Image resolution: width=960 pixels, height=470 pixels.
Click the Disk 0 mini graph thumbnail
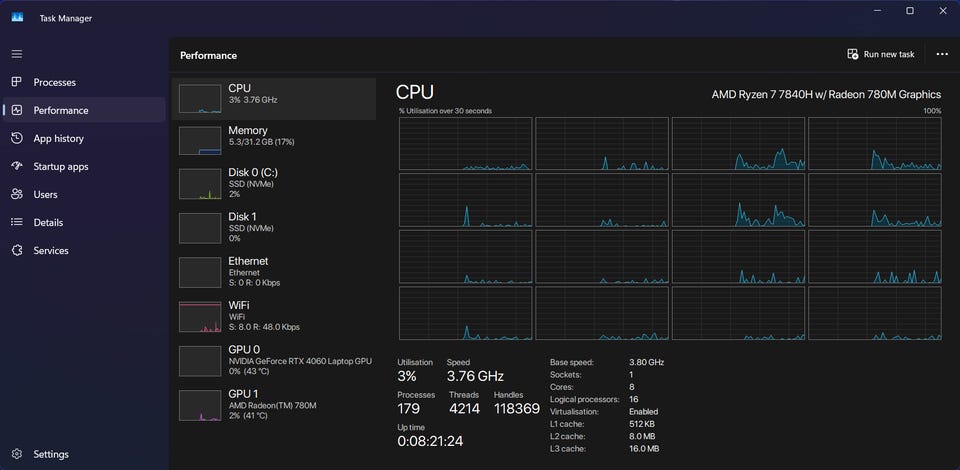[x=200, y=184]
